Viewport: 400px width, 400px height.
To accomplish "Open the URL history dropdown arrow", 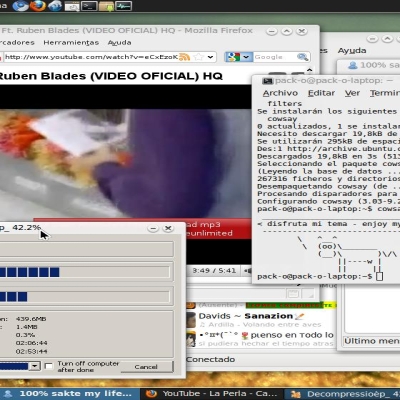I will pos(210,57).
